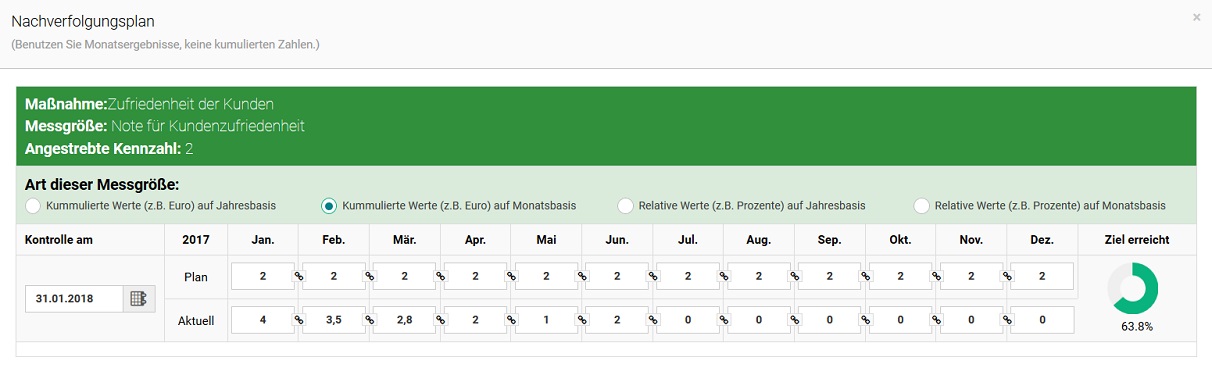Open the calendar picker next to 31.01.2018

coord(139,299)
